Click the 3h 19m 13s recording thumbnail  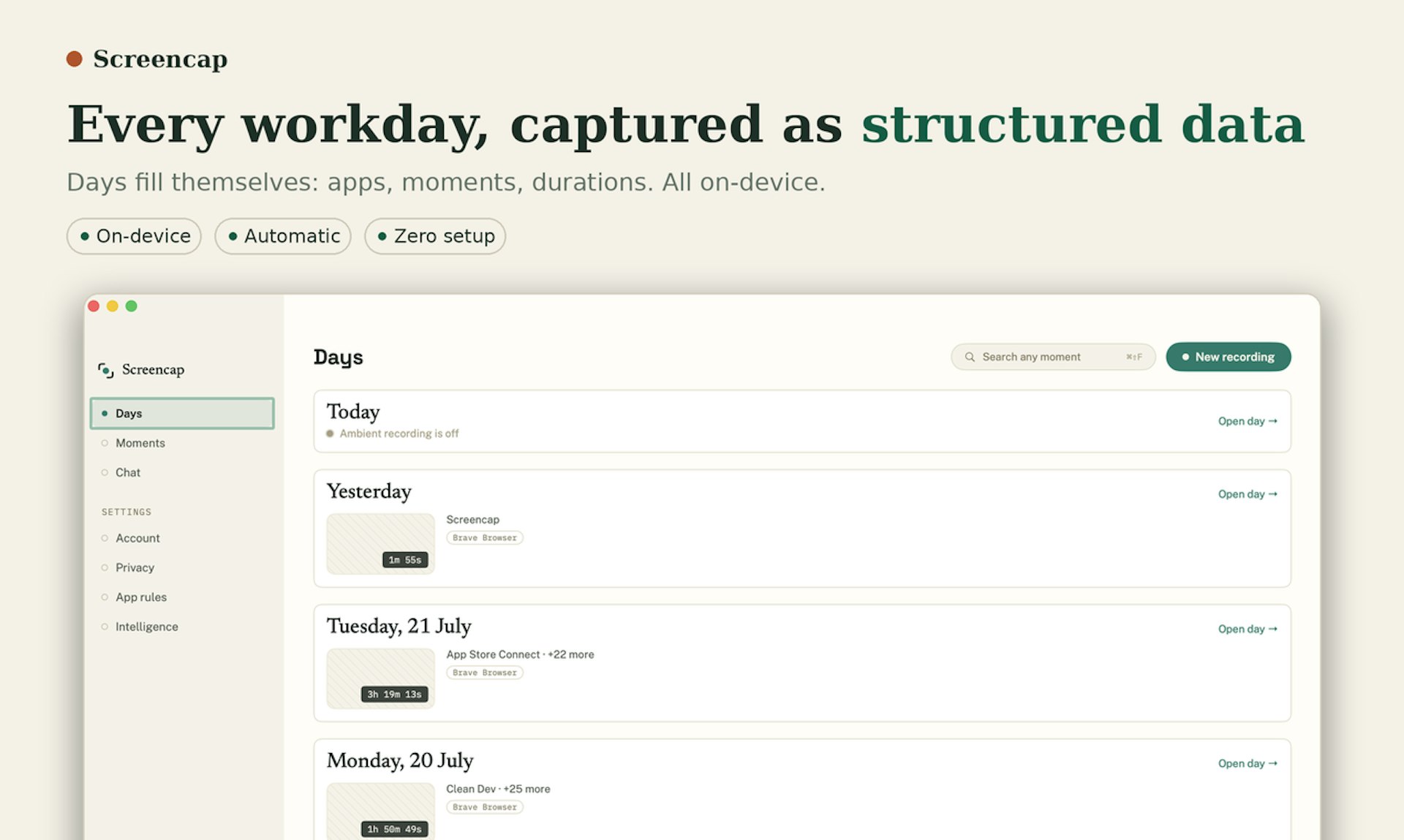380,678
